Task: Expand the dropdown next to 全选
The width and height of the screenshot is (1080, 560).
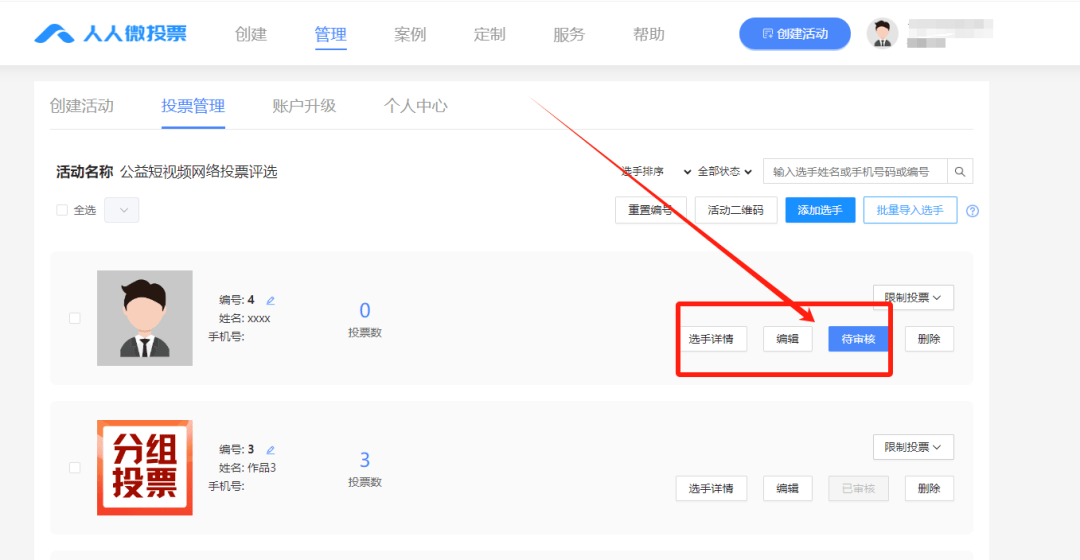Action: pos(122,210)
